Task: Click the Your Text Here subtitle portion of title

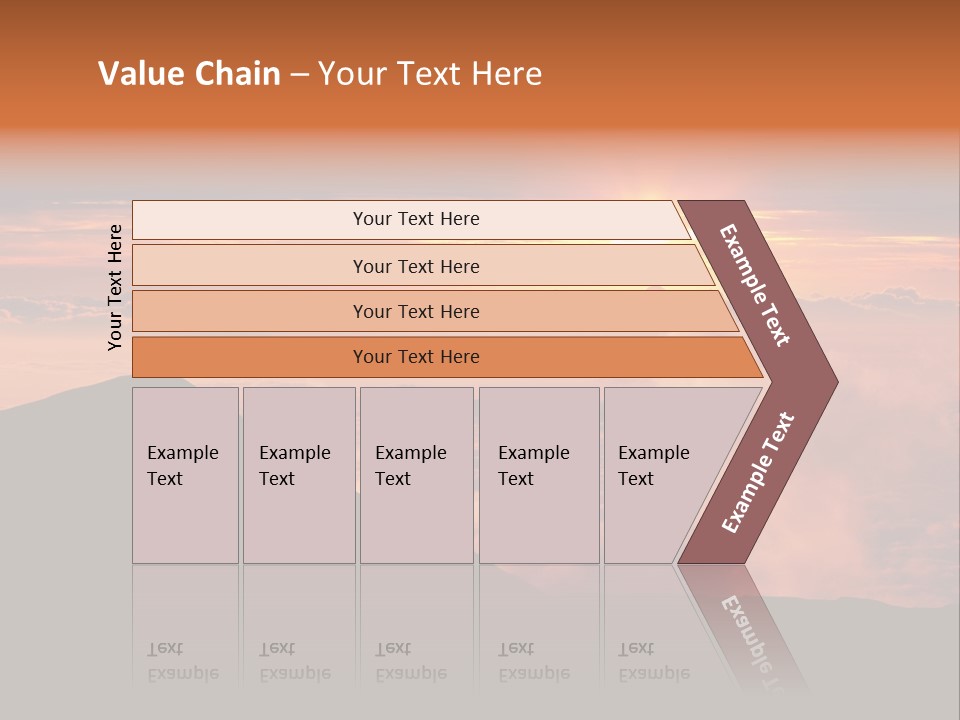Action: click(x=430, y=73)
